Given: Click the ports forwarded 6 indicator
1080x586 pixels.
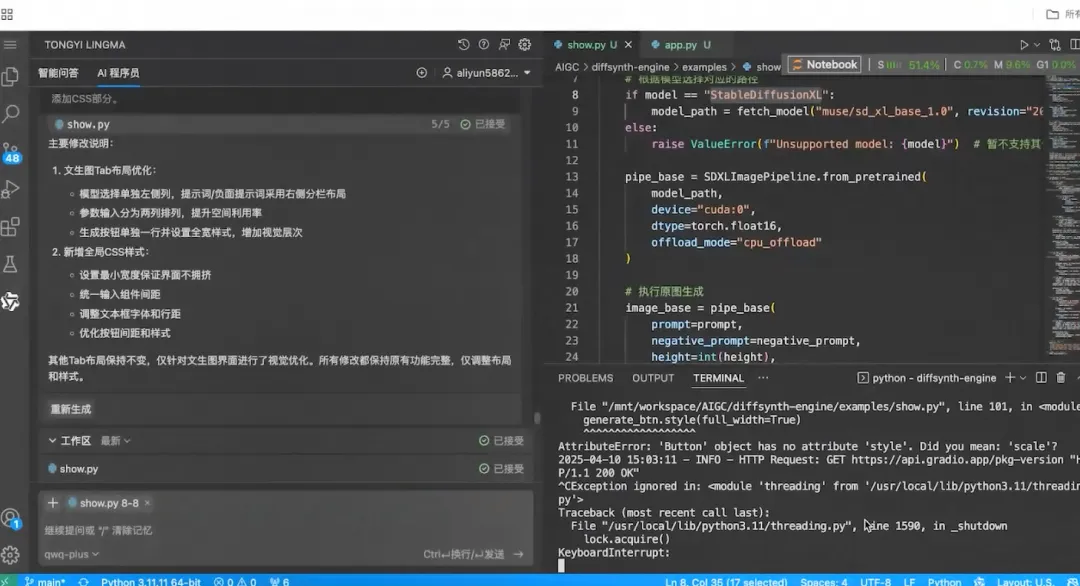Looking at the screenshot, I should [280, 581].
